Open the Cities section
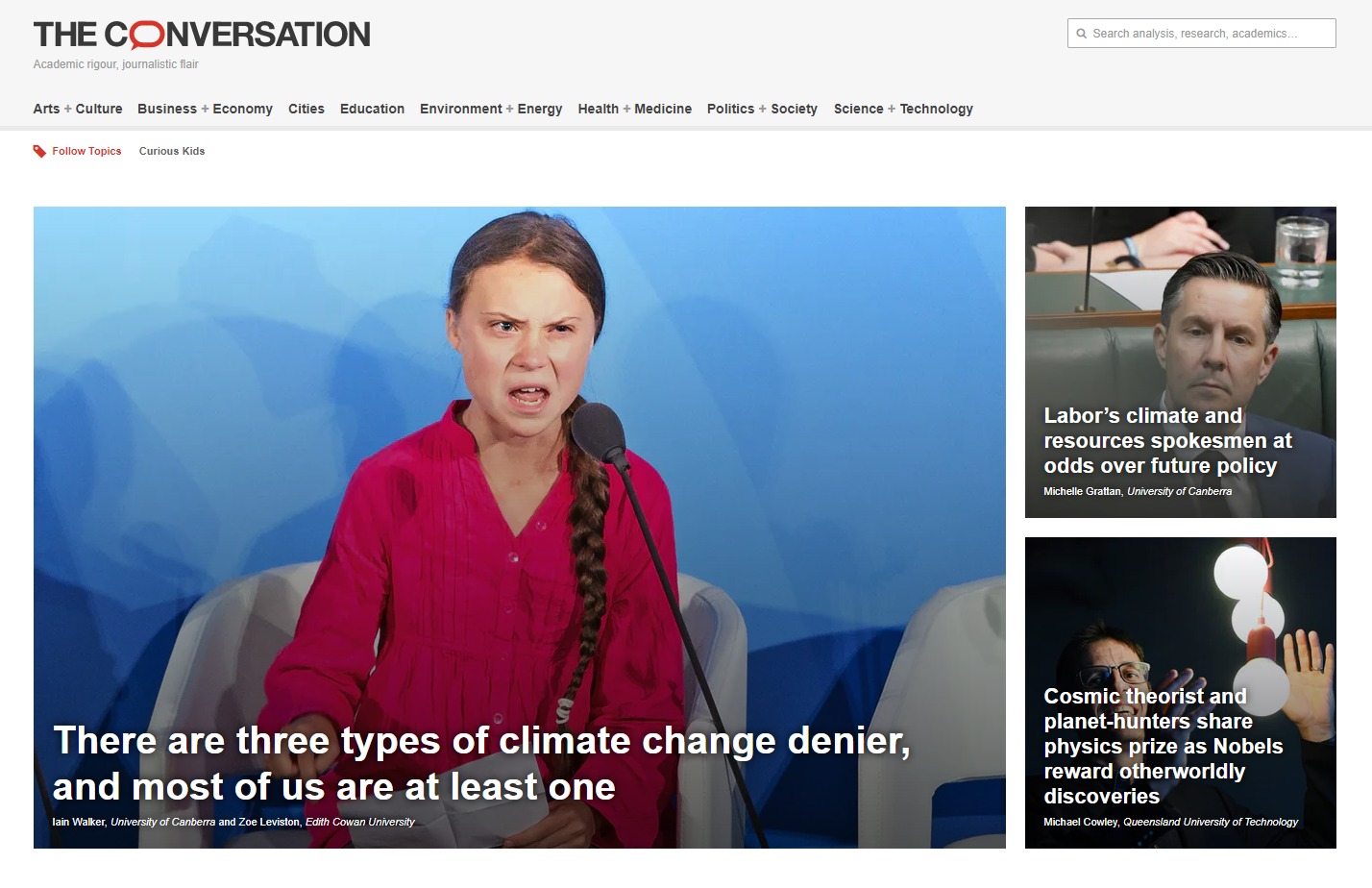Viewport: 1372px width, 888px height. pyautogui.click(x=306, y=109)
